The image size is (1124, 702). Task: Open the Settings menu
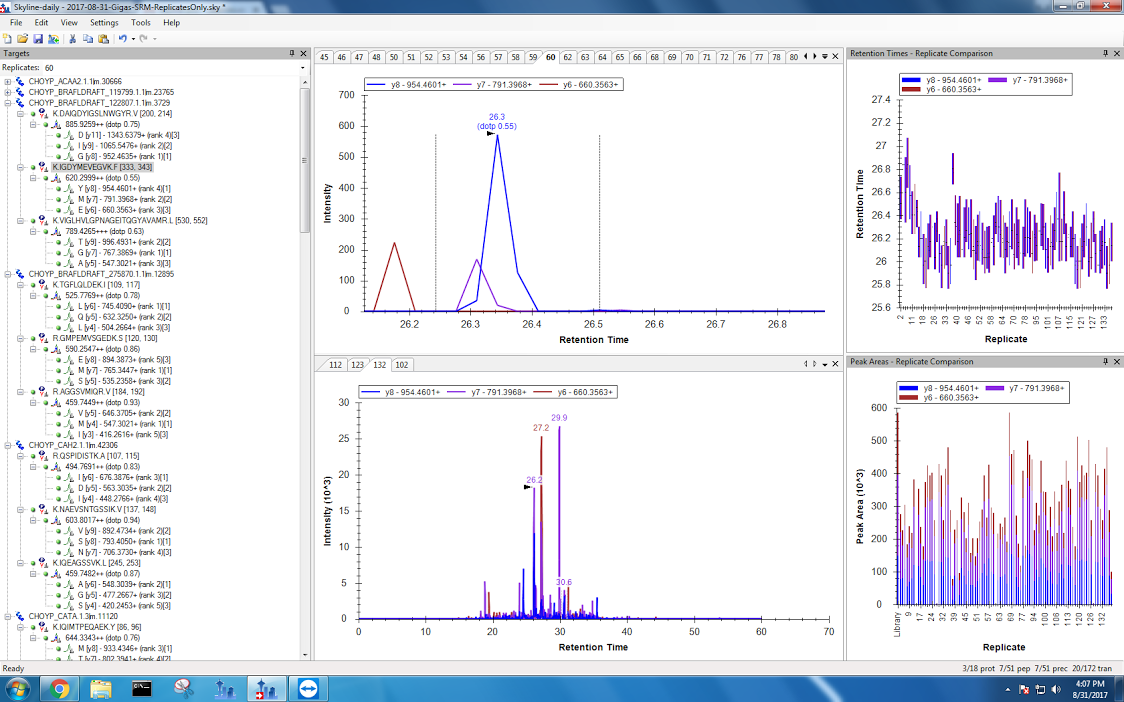103,22
